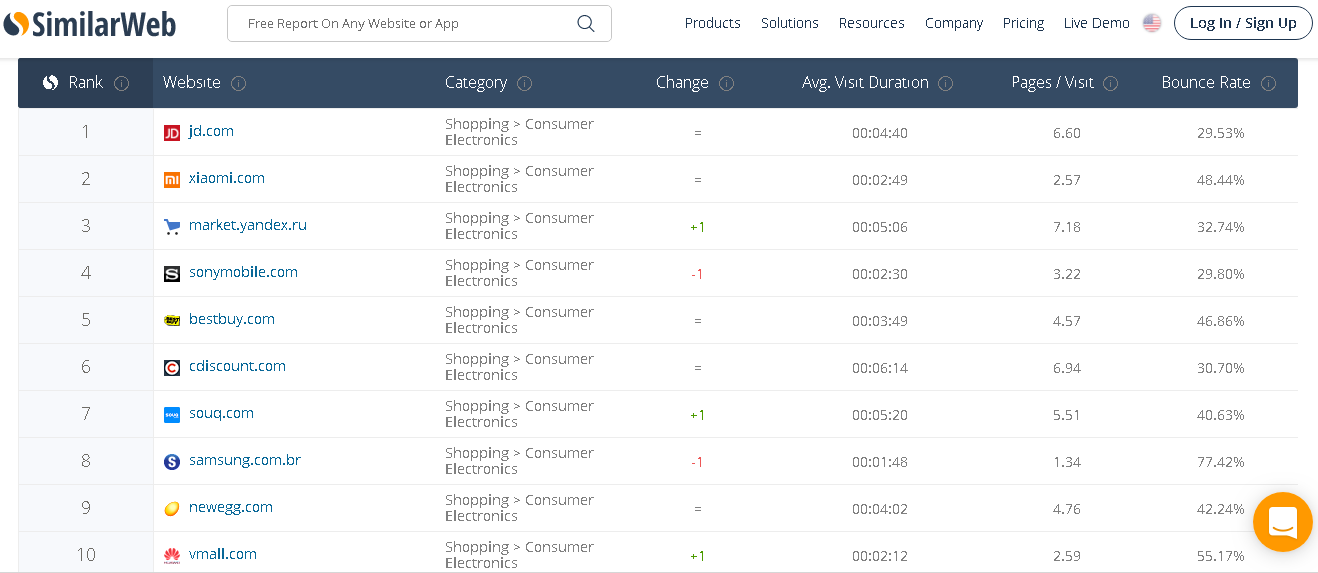The height and width of the screenshot is (573, 1318).
Task: Open the sonymobile.com link
Action: click(x=243, y=272)
